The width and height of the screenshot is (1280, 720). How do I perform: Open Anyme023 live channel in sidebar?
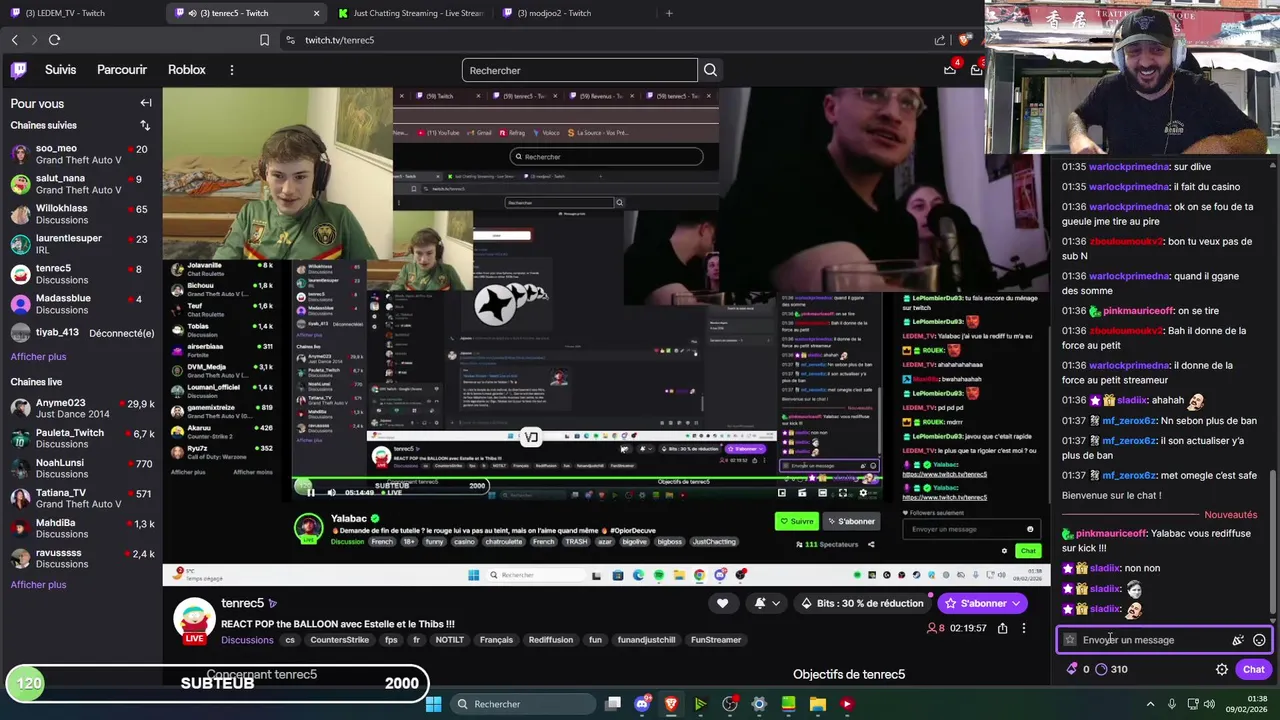pos(80,408)
